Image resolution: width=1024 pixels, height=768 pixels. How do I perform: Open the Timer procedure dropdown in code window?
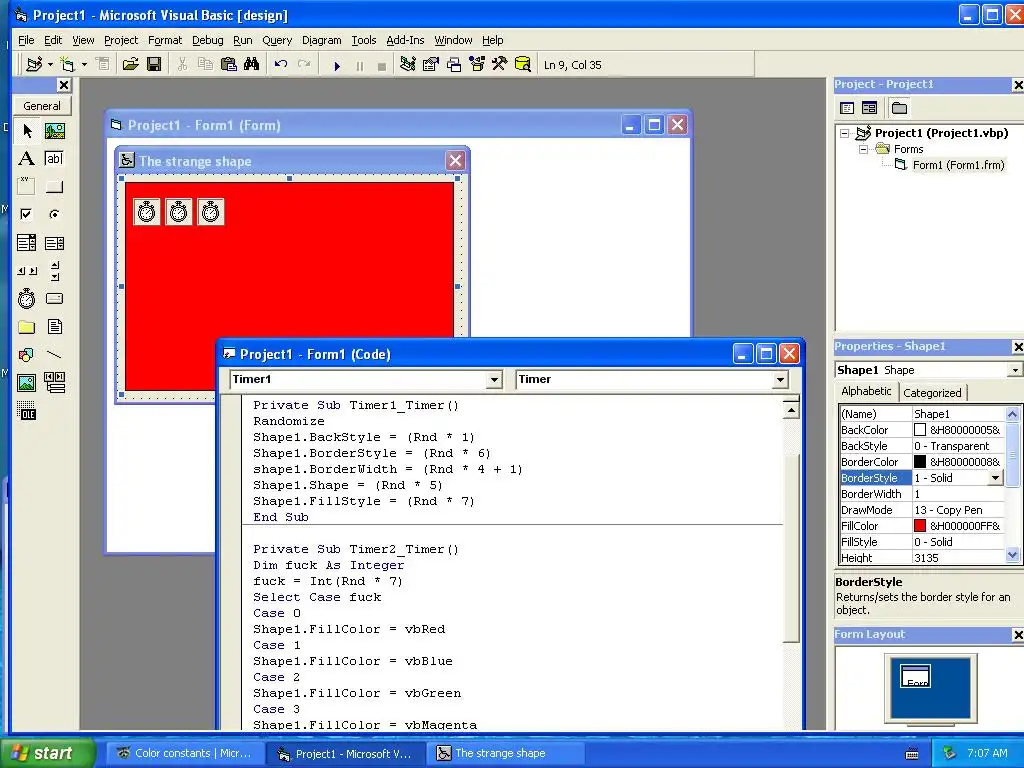pyautogui.click(x=780, y=379)
